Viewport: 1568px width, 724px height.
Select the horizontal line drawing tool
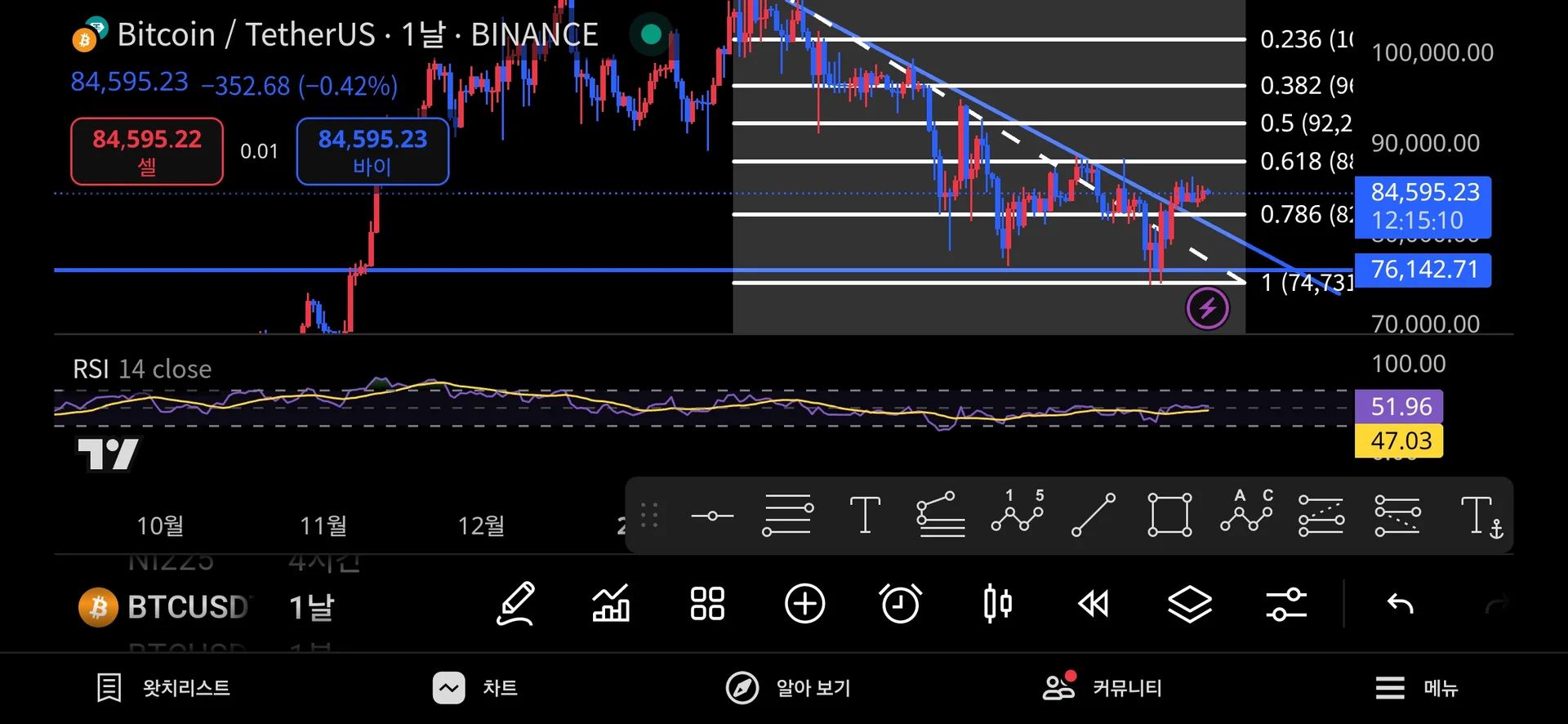pyautogui.click(x=712, y=516)
